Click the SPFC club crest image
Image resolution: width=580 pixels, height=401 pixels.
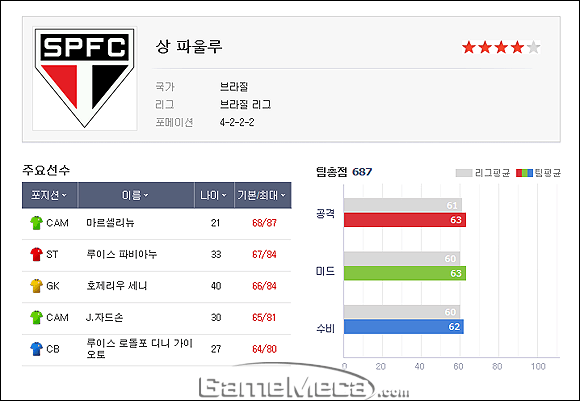tap(85, 78)
